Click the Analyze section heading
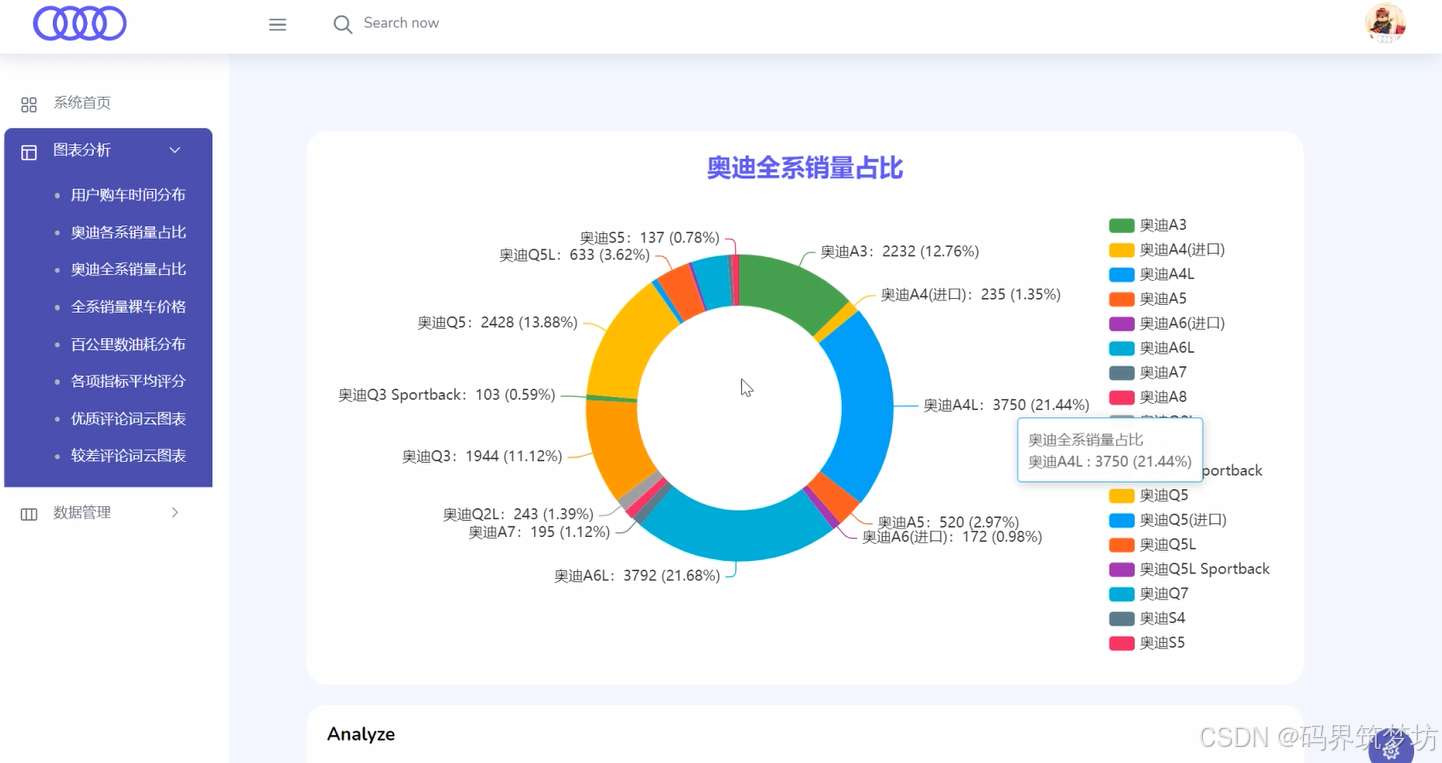 tap(361, 734)
